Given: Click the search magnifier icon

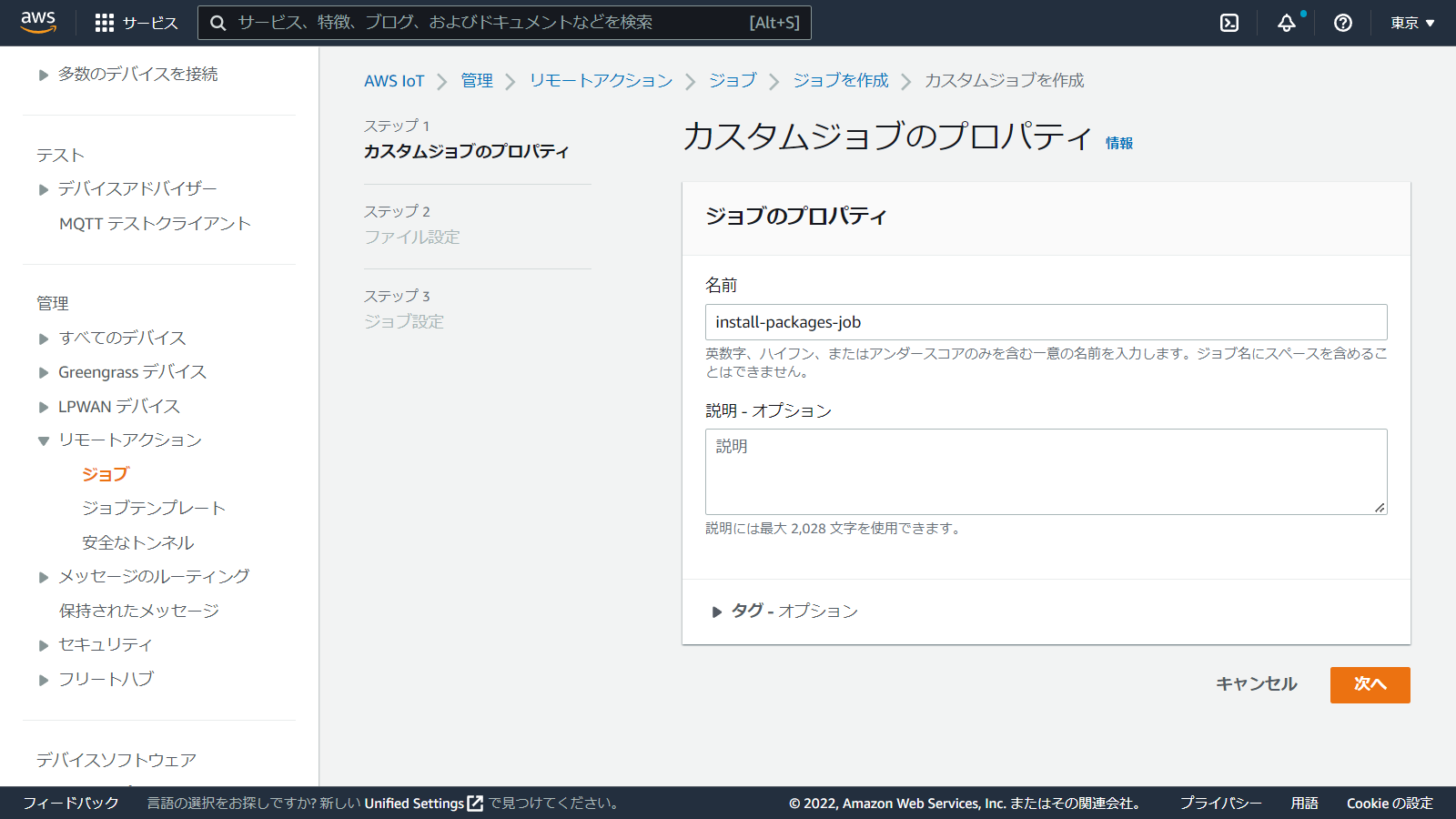Looking at the screenshot, I should pyautogui.click(x=218, y=23).
